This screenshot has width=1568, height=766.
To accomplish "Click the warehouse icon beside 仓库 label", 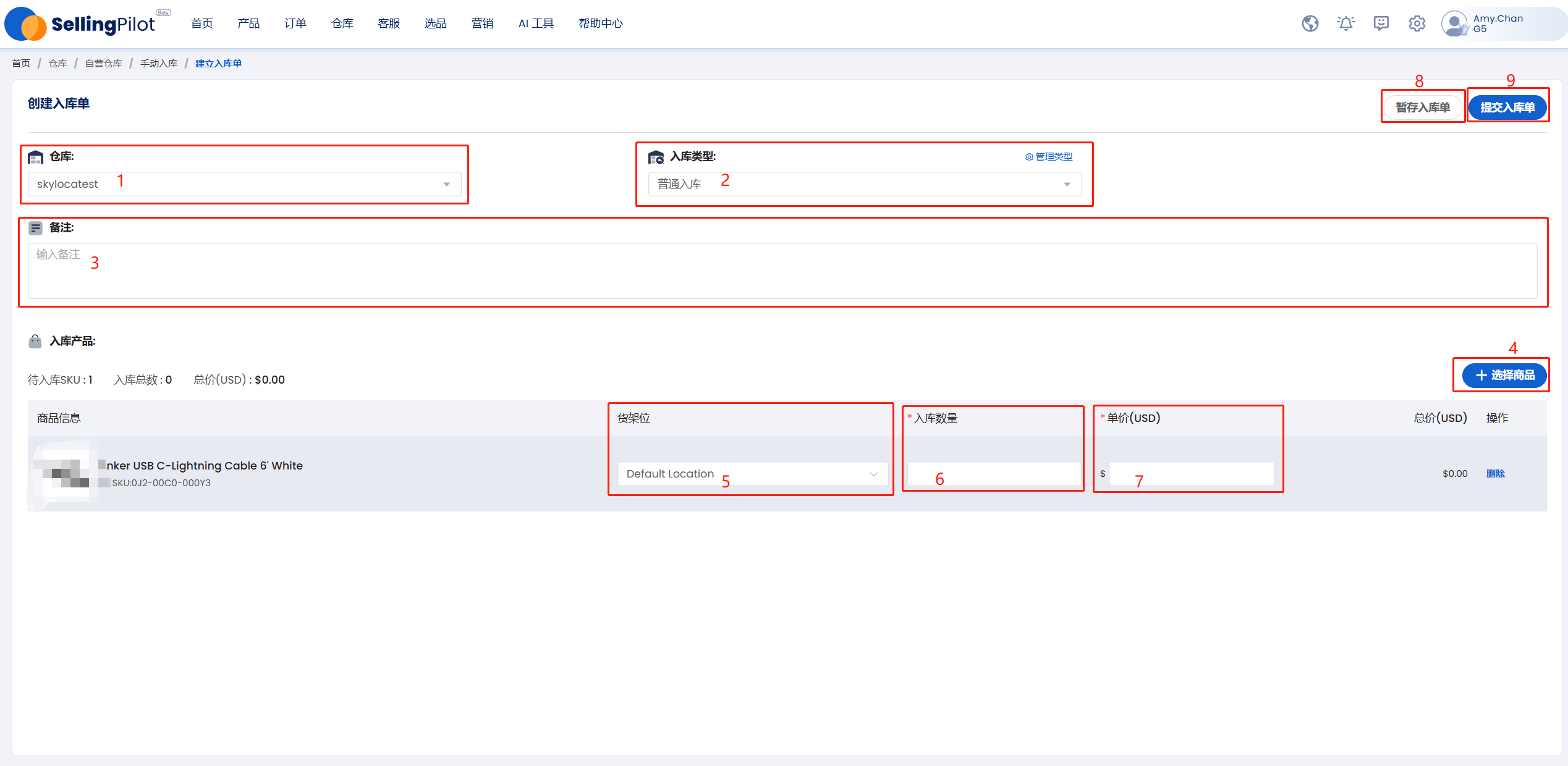I will pos(36,157).
